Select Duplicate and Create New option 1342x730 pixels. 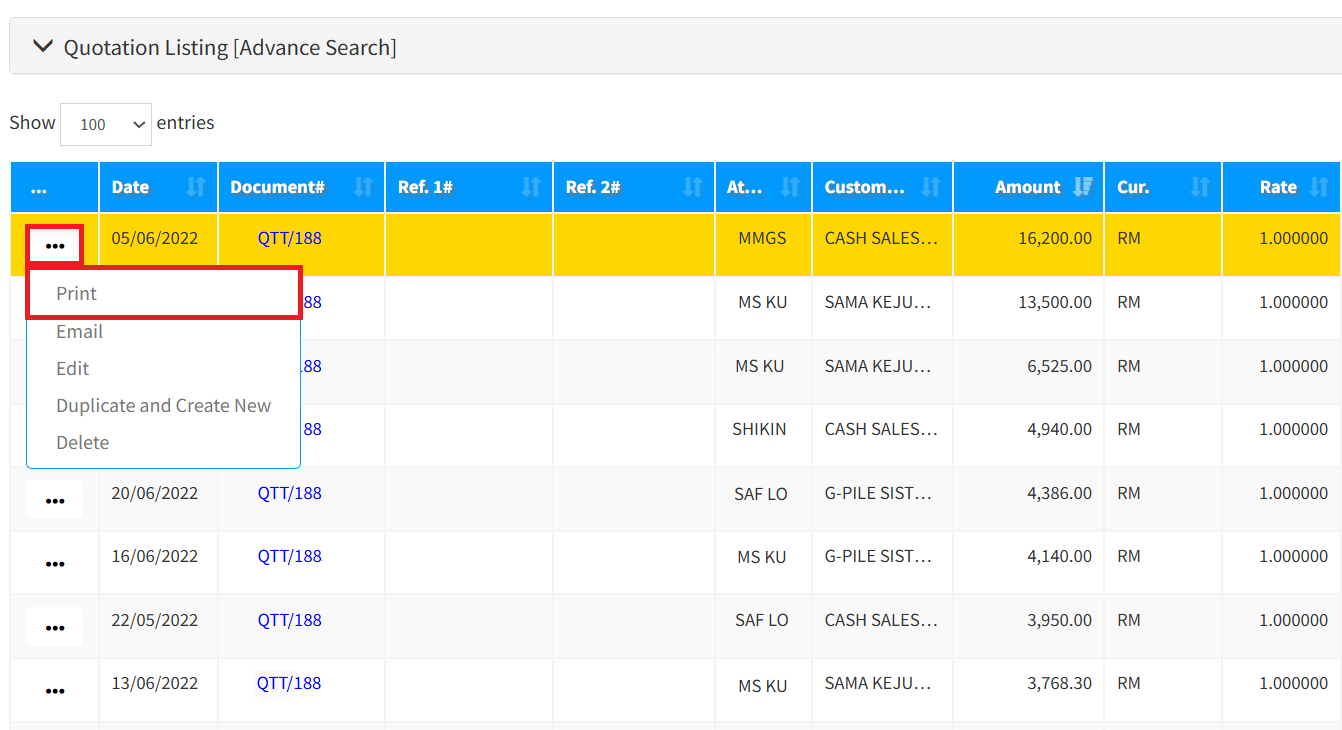[x=163, y=405]
